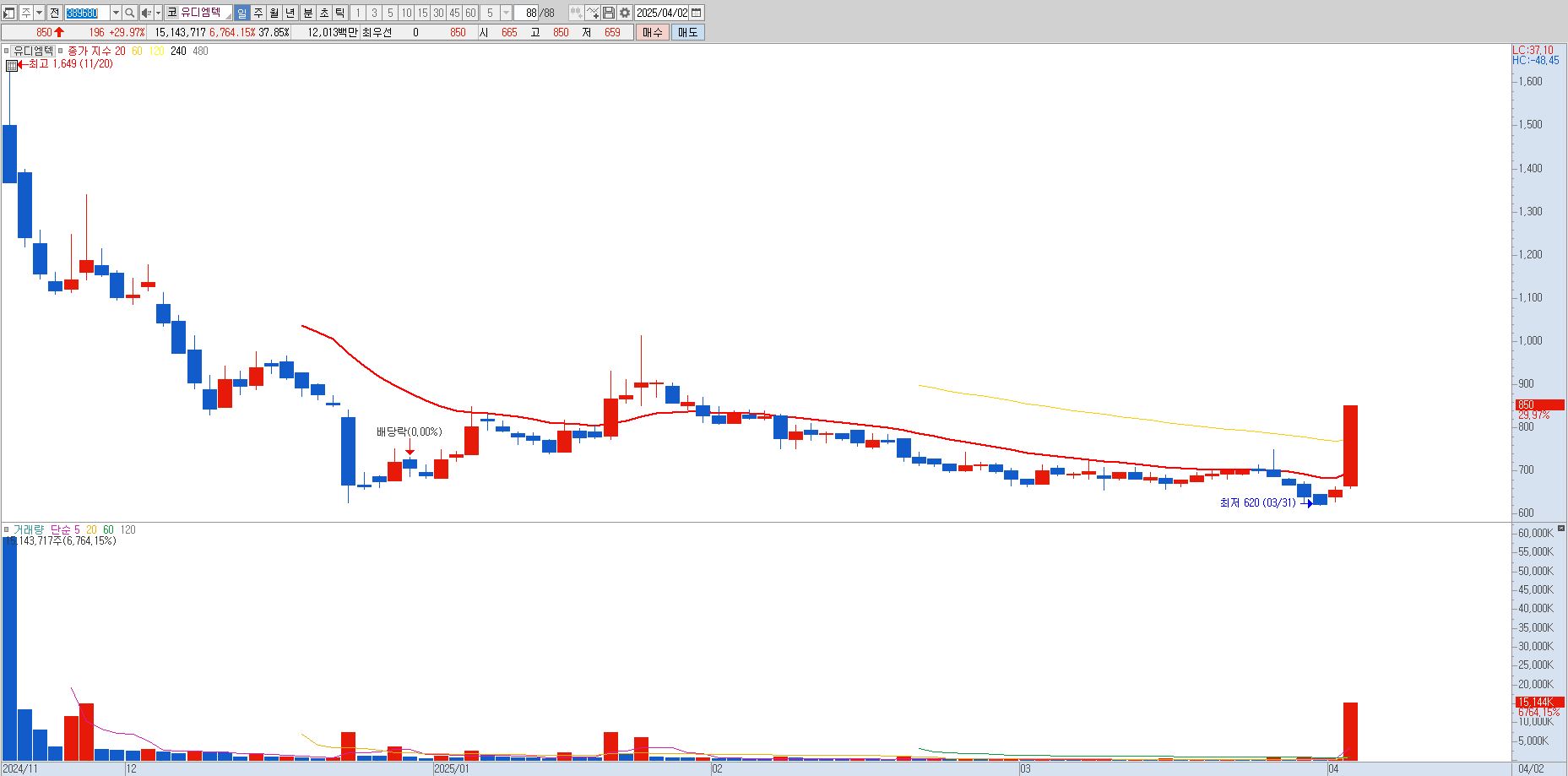Click the candle count field showing 88

click(527, 13)
